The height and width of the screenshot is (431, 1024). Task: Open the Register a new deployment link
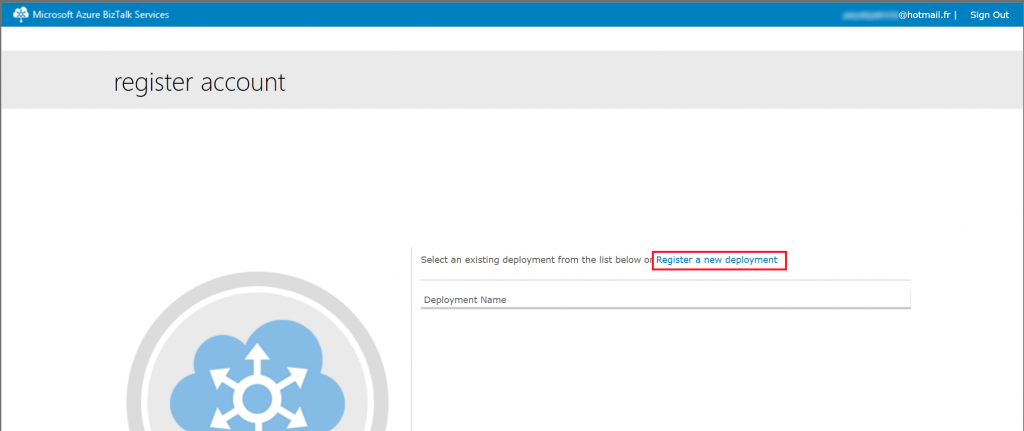[716, 260]
